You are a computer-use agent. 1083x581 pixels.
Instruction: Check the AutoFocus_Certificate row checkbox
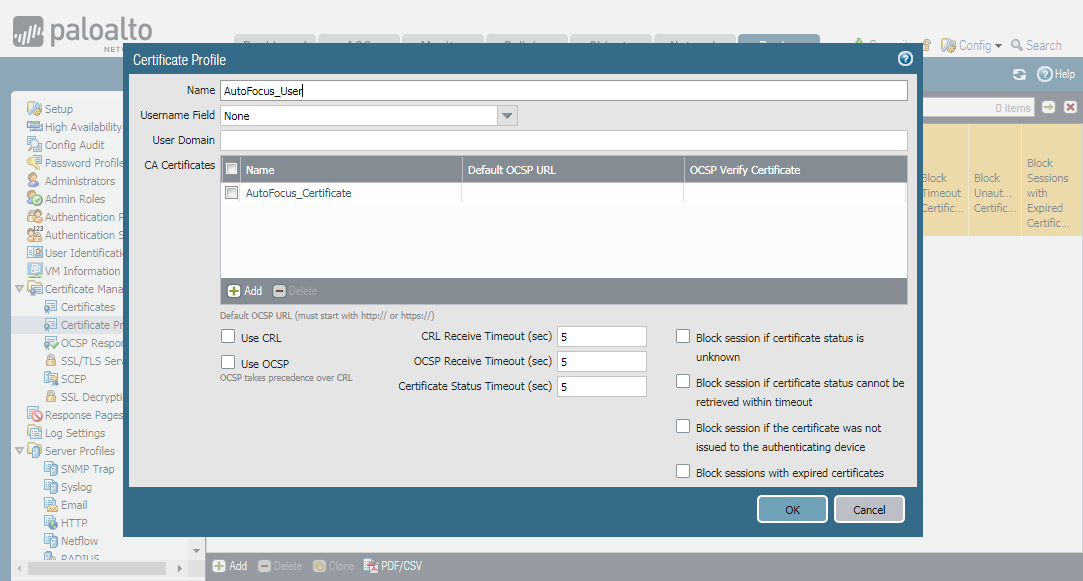[x=231, y=193]
